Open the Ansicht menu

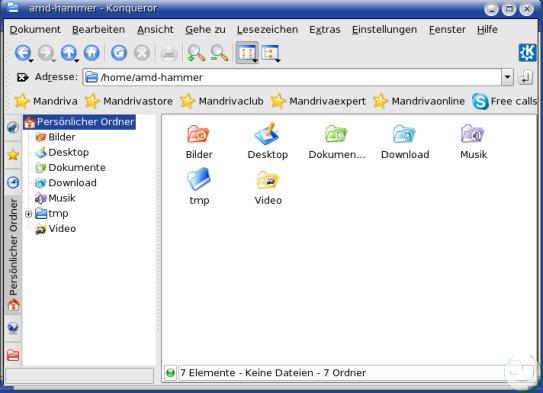tap(155, 30)
